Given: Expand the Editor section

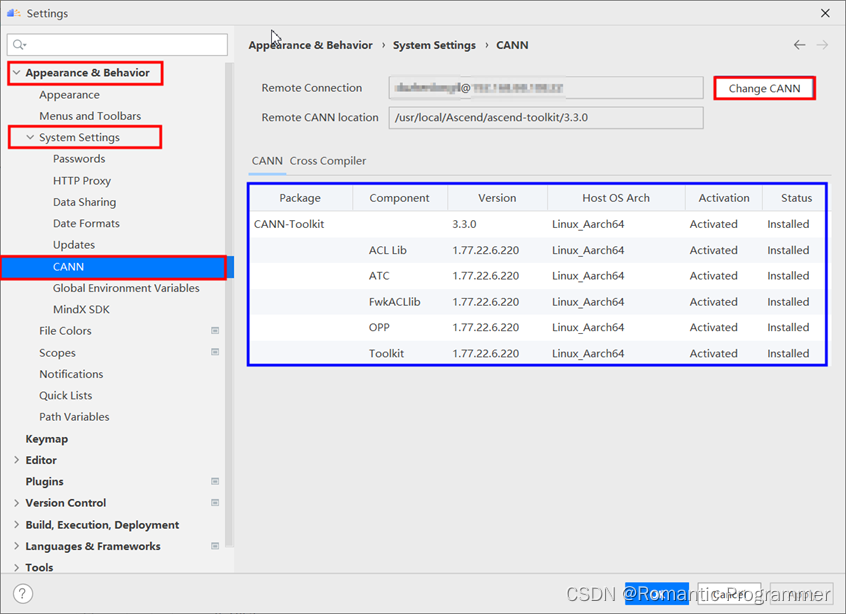Looking at the screenshot, I should [x=16, y=460].
